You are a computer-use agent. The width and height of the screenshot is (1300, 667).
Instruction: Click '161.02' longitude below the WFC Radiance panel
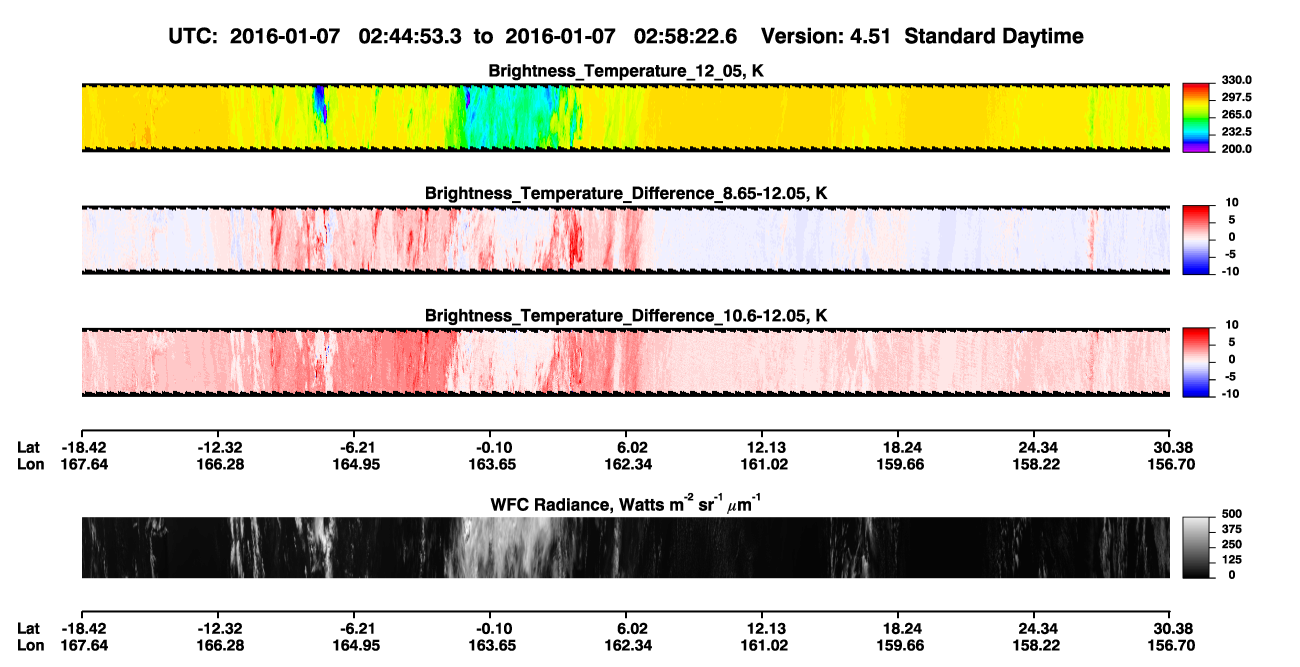coord(763,644)
